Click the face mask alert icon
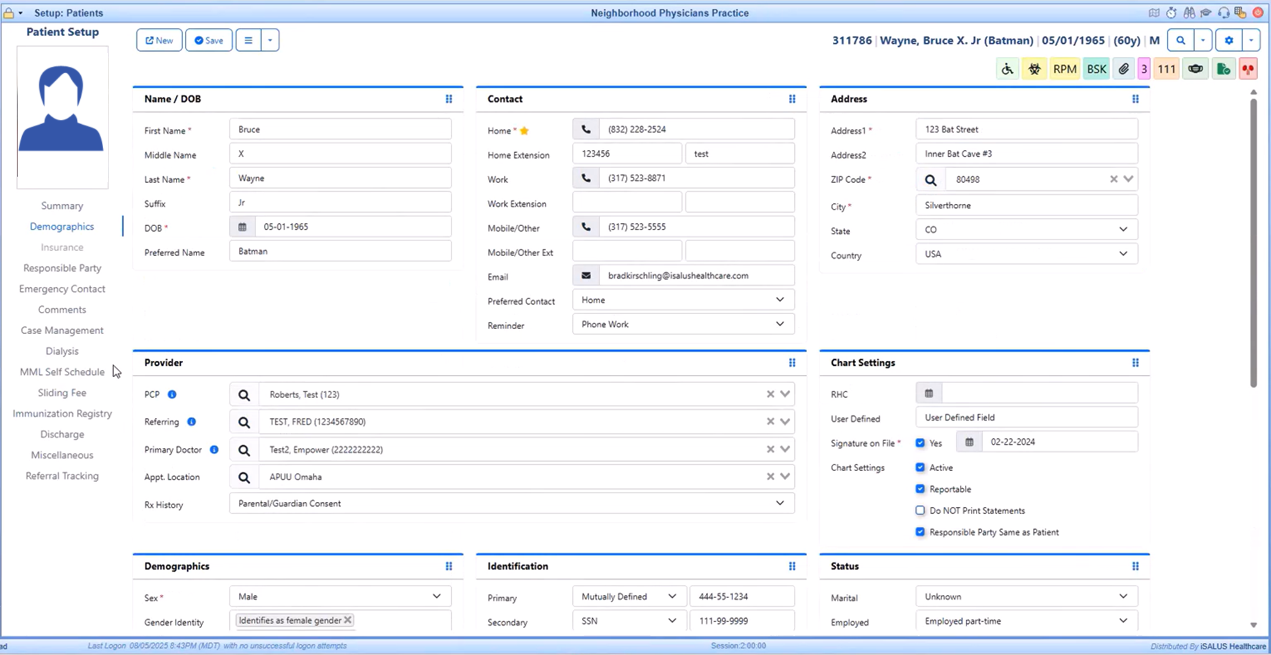The height and width of the screenshot is (655, 1271). 1195,69
